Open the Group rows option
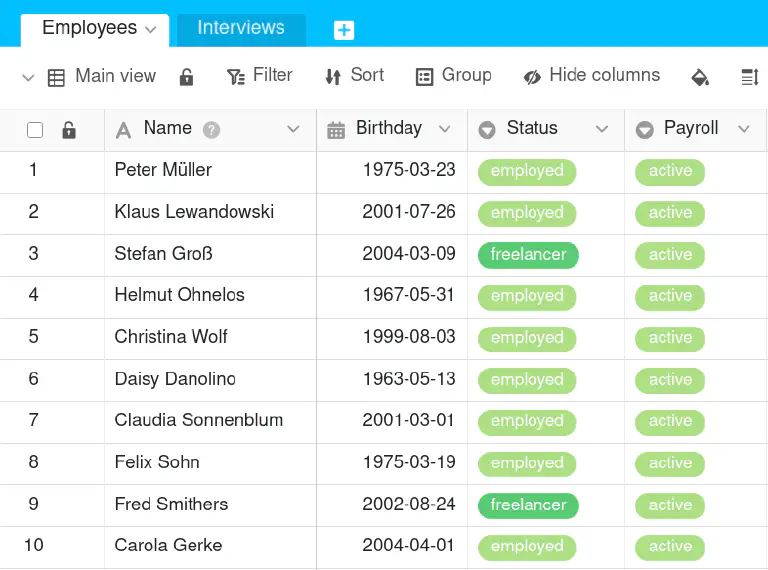The height and width of the screenshot is (570, 768). point(453,76)
